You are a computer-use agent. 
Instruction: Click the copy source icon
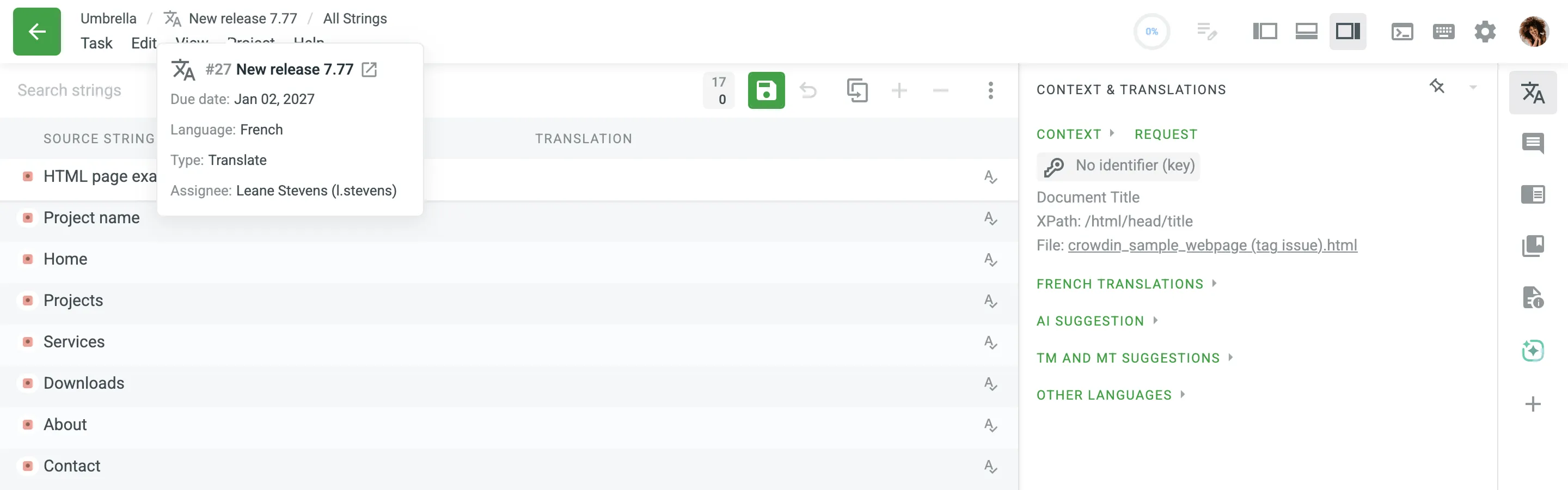pos(856,91)
